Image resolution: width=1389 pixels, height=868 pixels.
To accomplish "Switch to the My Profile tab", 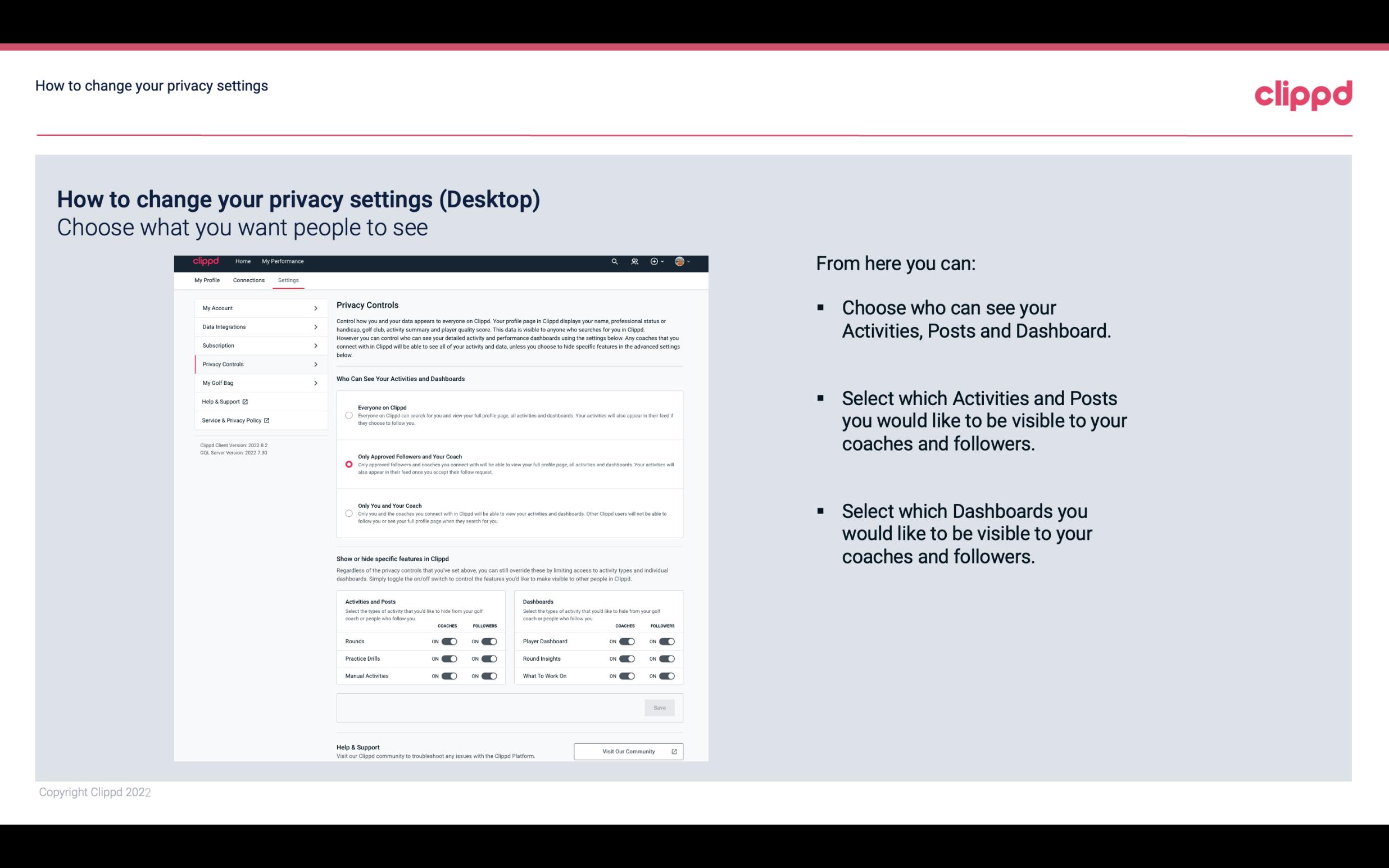I will point(207,280).
